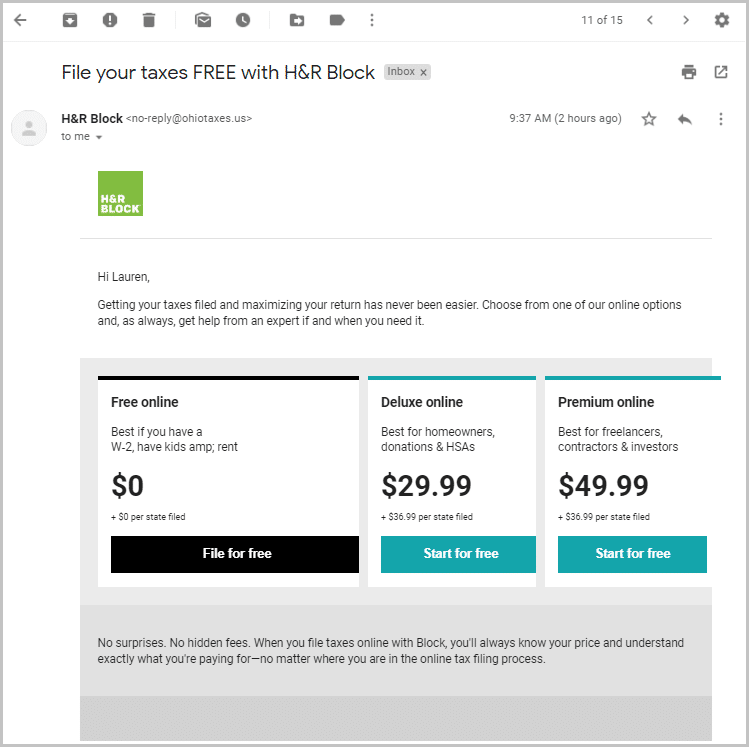
Task: Go to the newer email arrow
Action: (x=651, y=20)
